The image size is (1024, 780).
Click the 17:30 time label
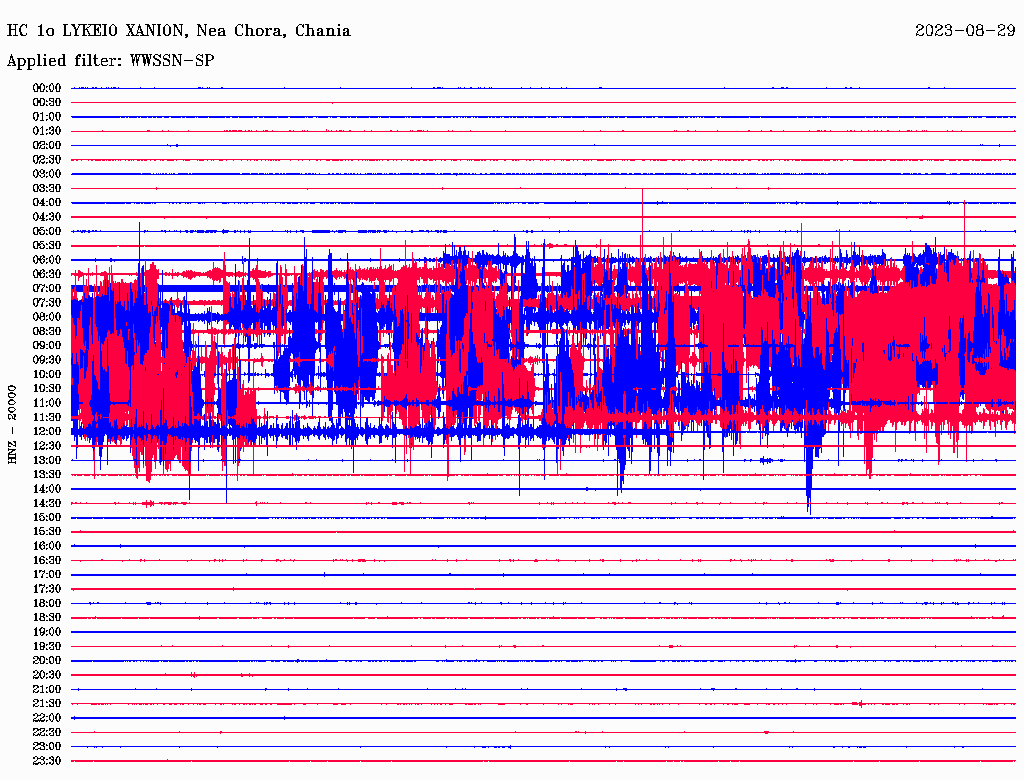click(47, 589)
